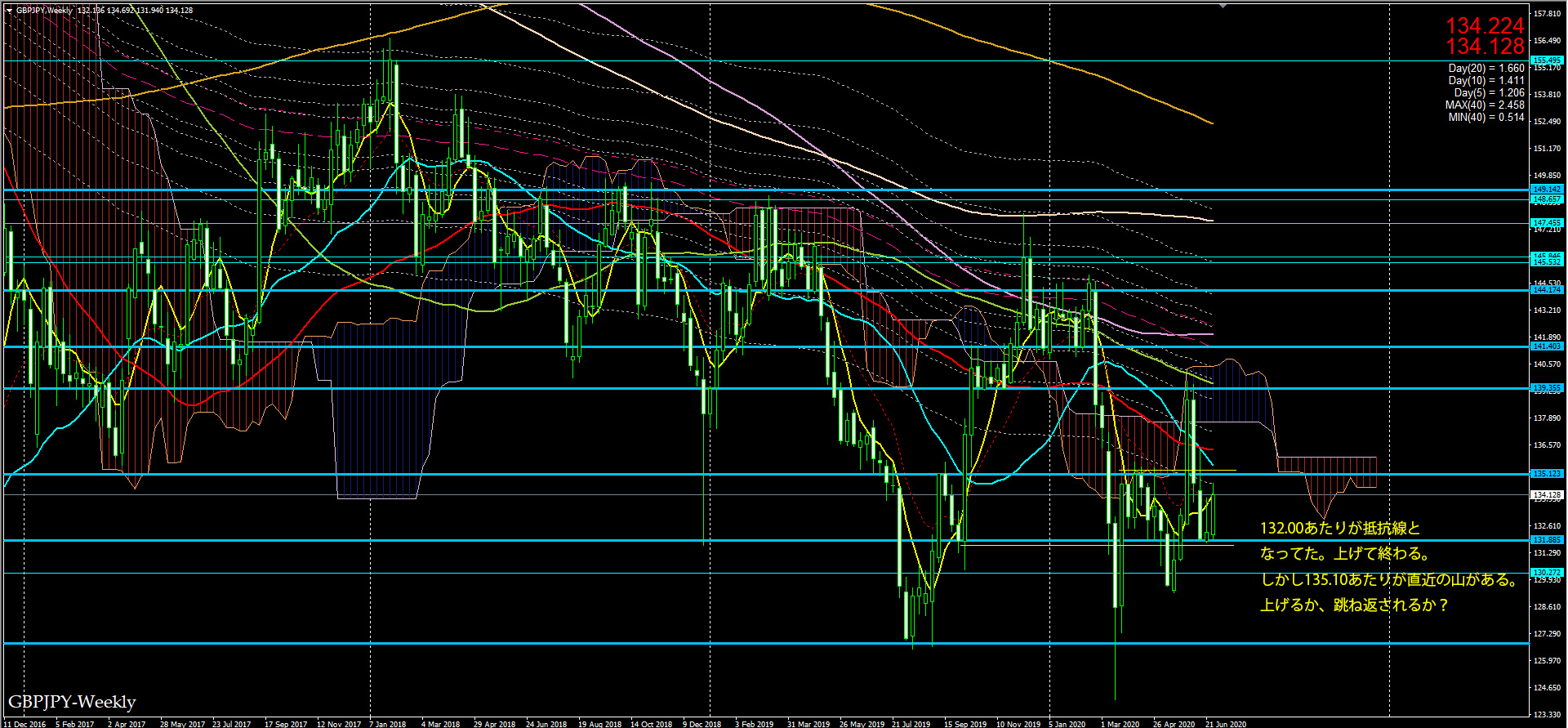Click the 127.290 price axis label
This screenshot has height=728, width=1568.
pyautogui.click(x=1548, y=634)
